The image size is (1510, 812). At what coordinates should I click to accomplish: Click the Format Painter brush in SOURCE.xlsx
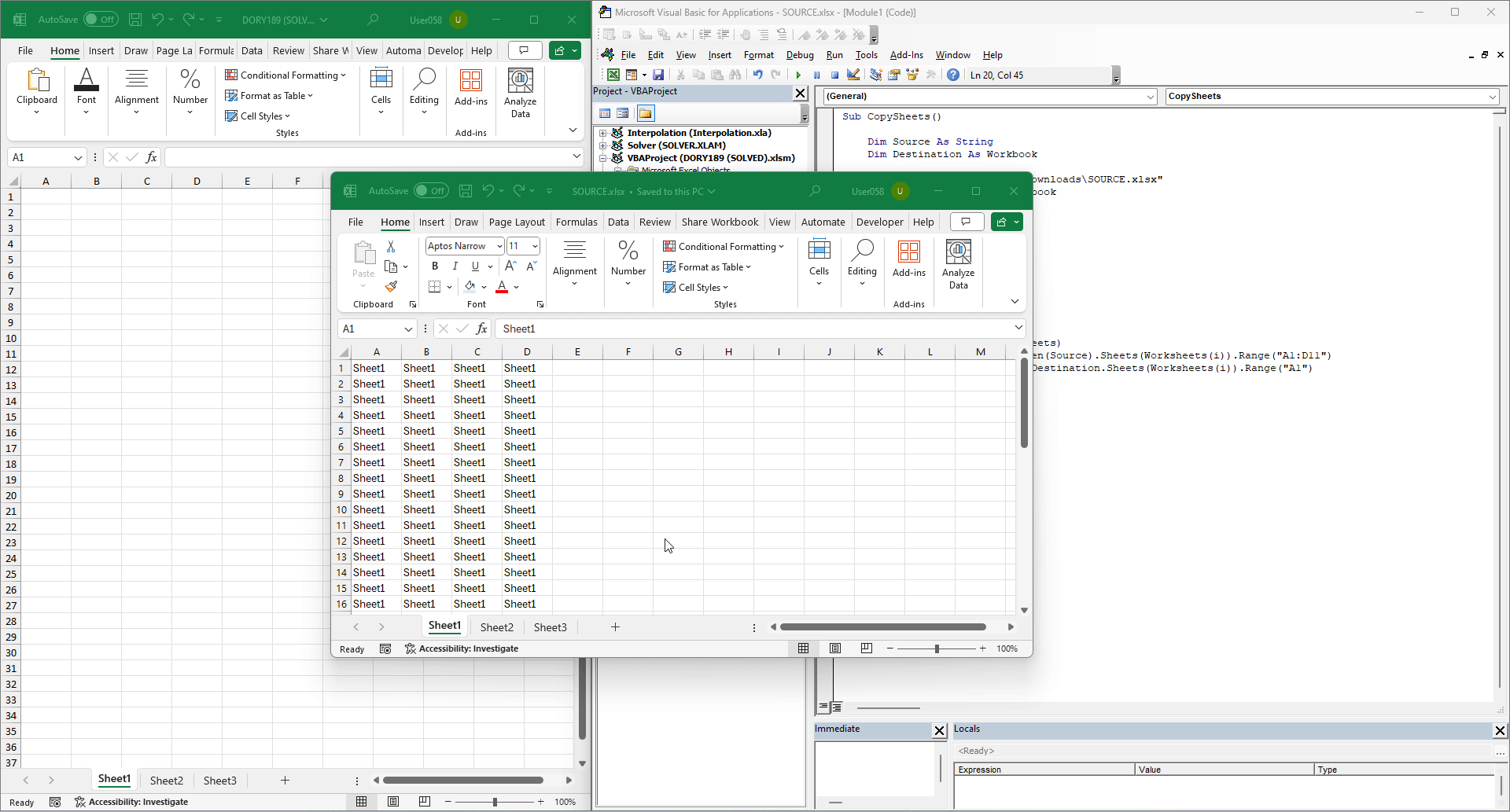[x=391, y=287]
